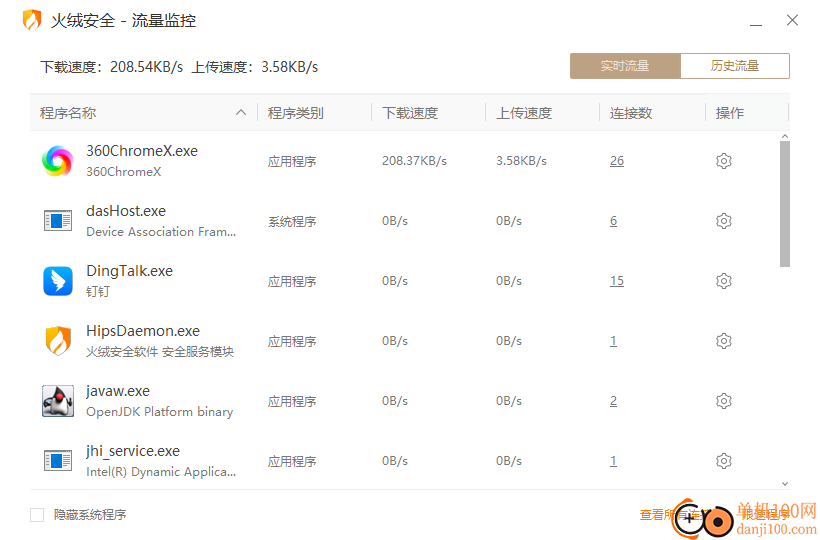Close the 流量监控 window
The width and height of the screenshot is (820, 540).
pos(792,20)
